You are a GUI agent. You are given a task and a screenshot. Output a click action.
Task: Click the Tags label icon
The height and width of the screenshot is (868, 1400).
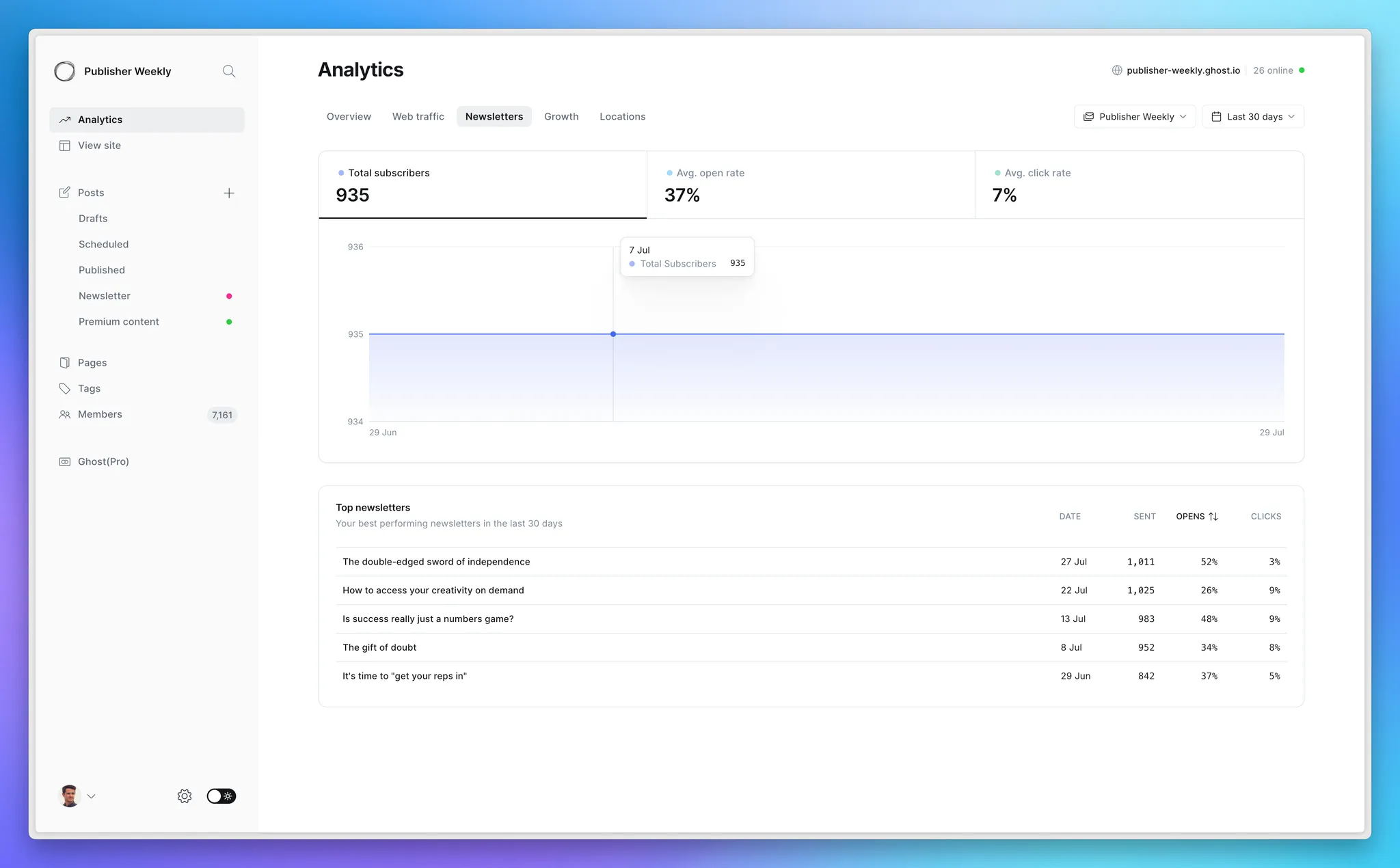pos(65,389)
